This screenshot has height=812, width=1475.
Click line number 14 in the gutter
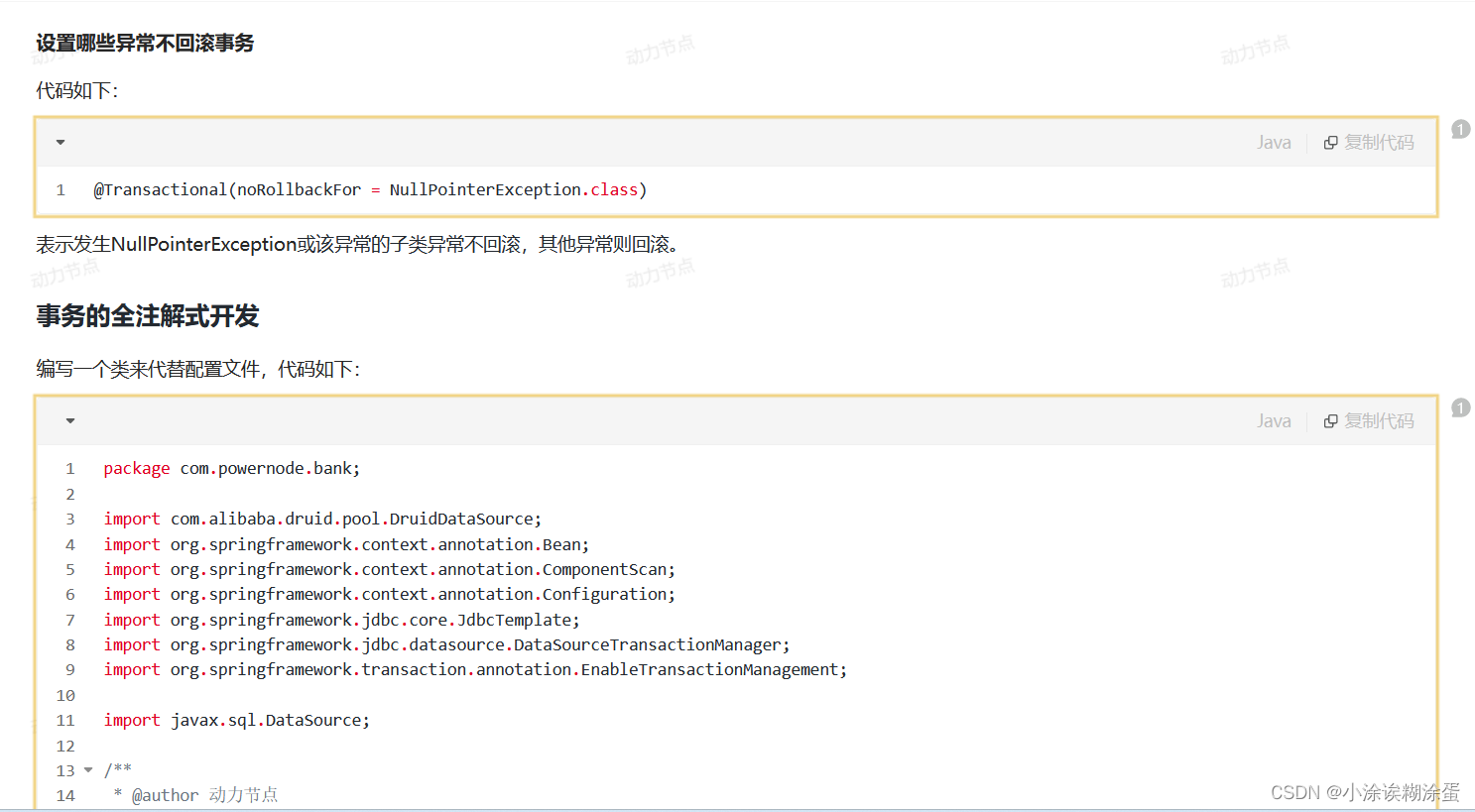coord(65,795)
